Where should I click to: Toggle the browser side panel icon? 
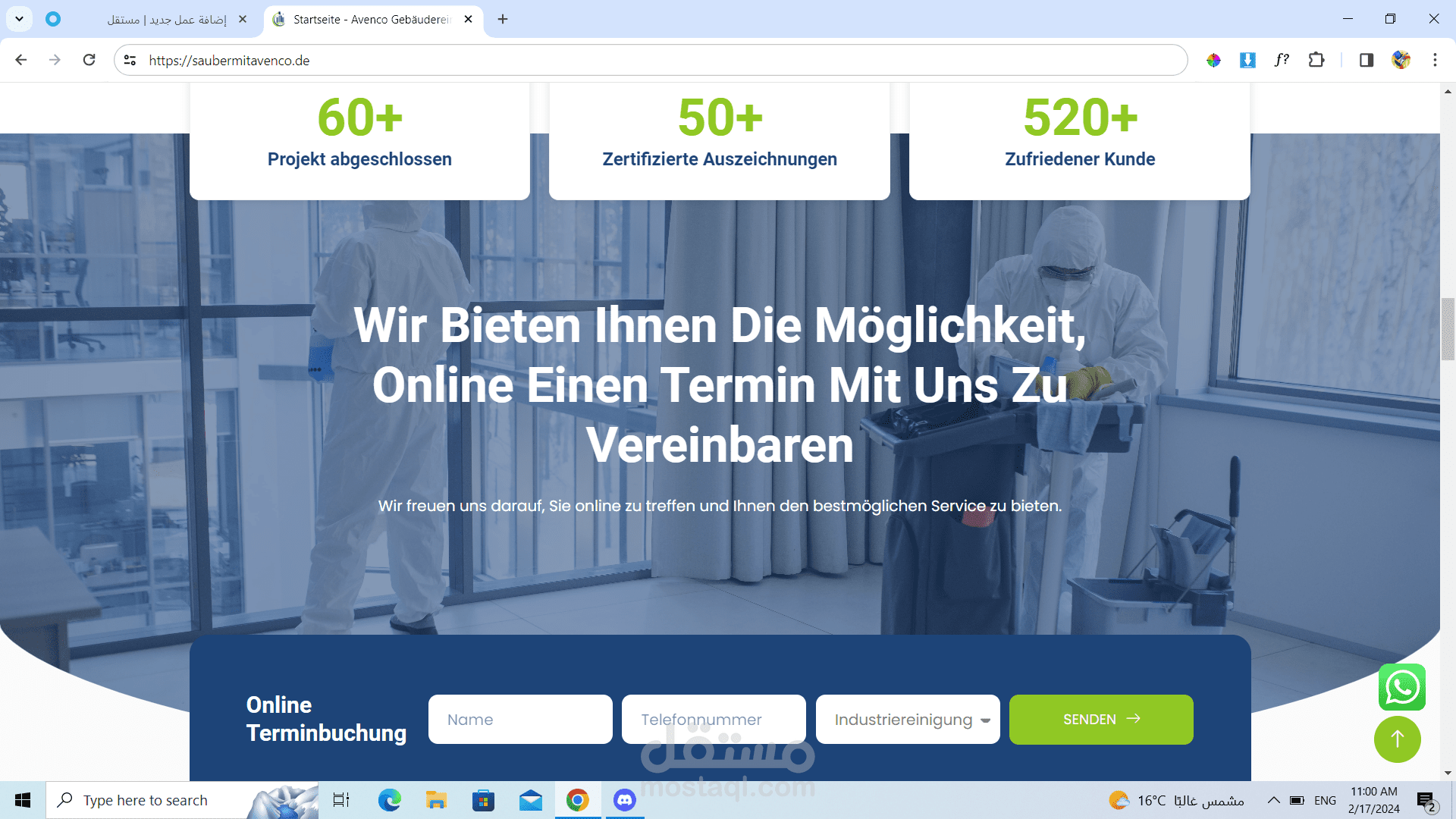tap(1366, 60)
